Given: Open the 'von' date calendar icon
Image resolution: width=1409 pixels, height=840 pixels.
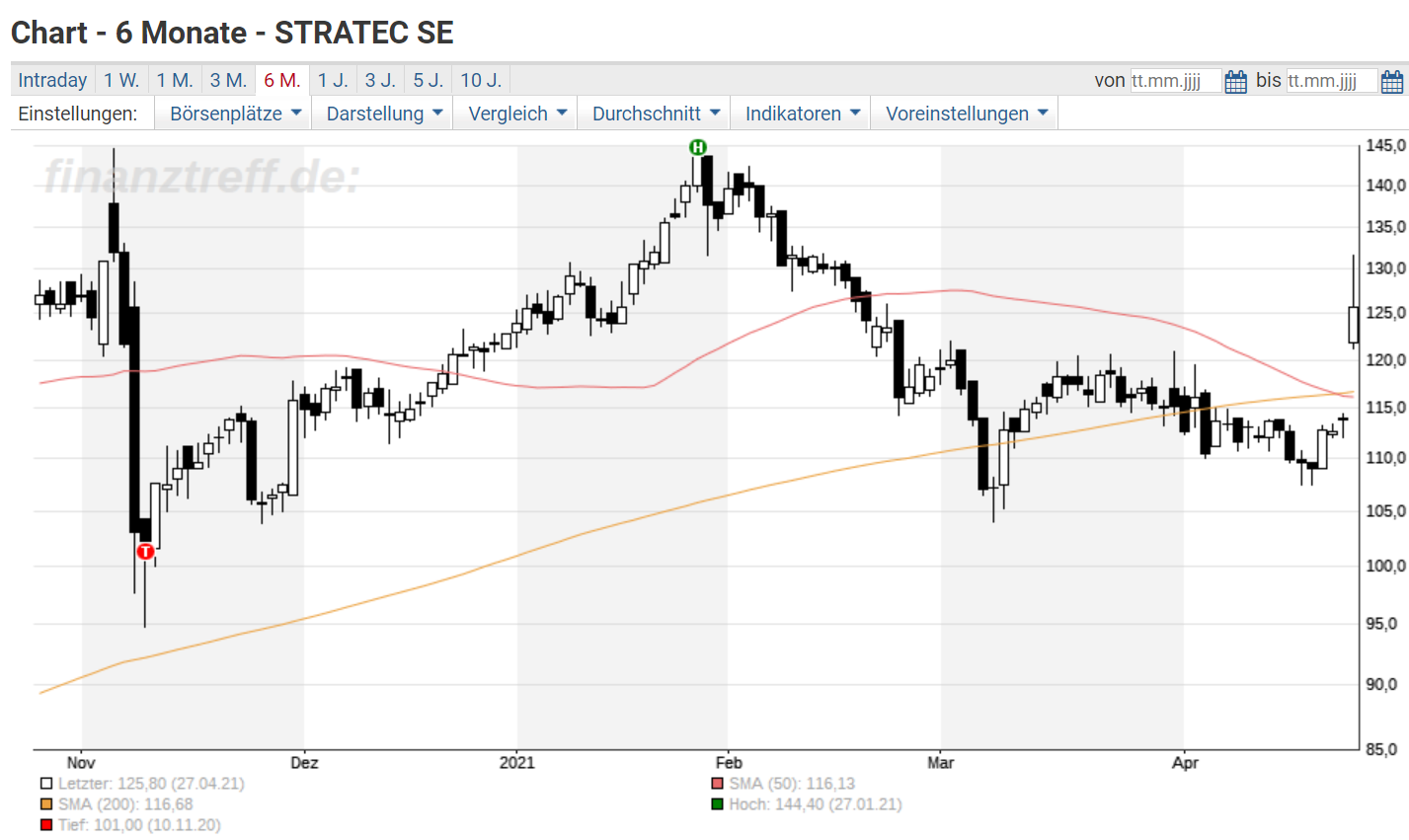Looking at the screenshot, I should (1235, 81).
